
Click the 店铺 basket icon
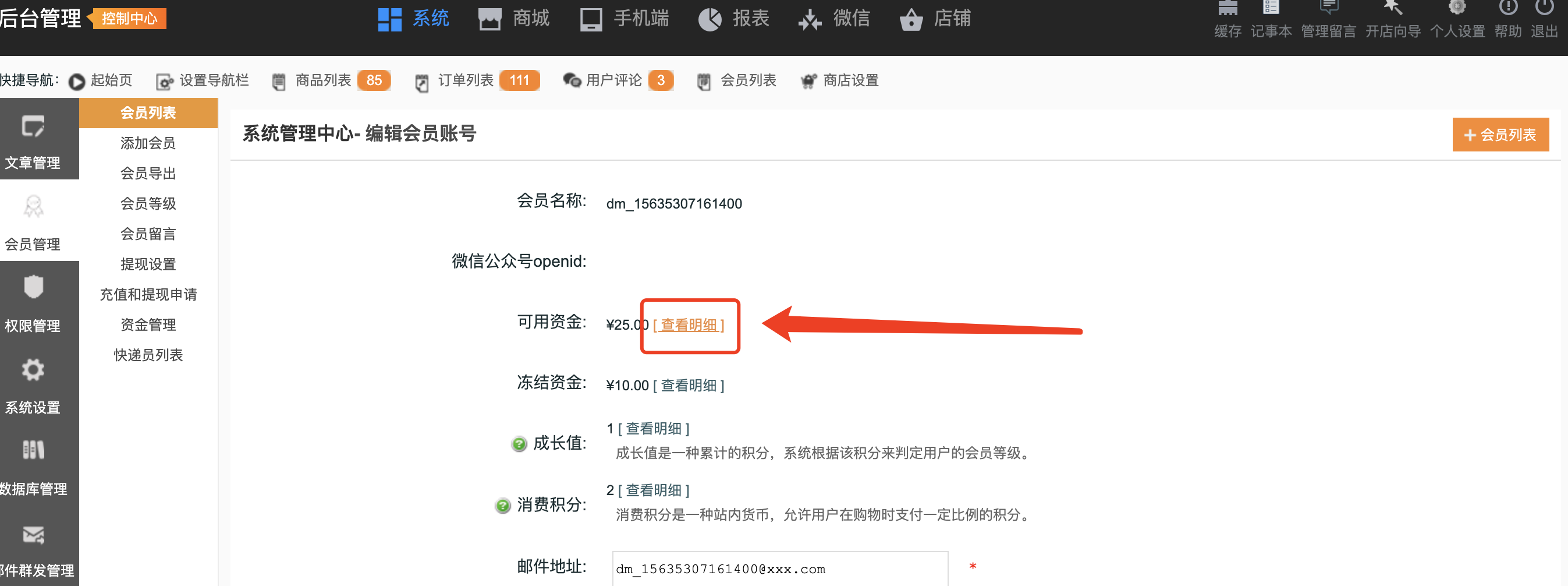[x=911, y=19]
